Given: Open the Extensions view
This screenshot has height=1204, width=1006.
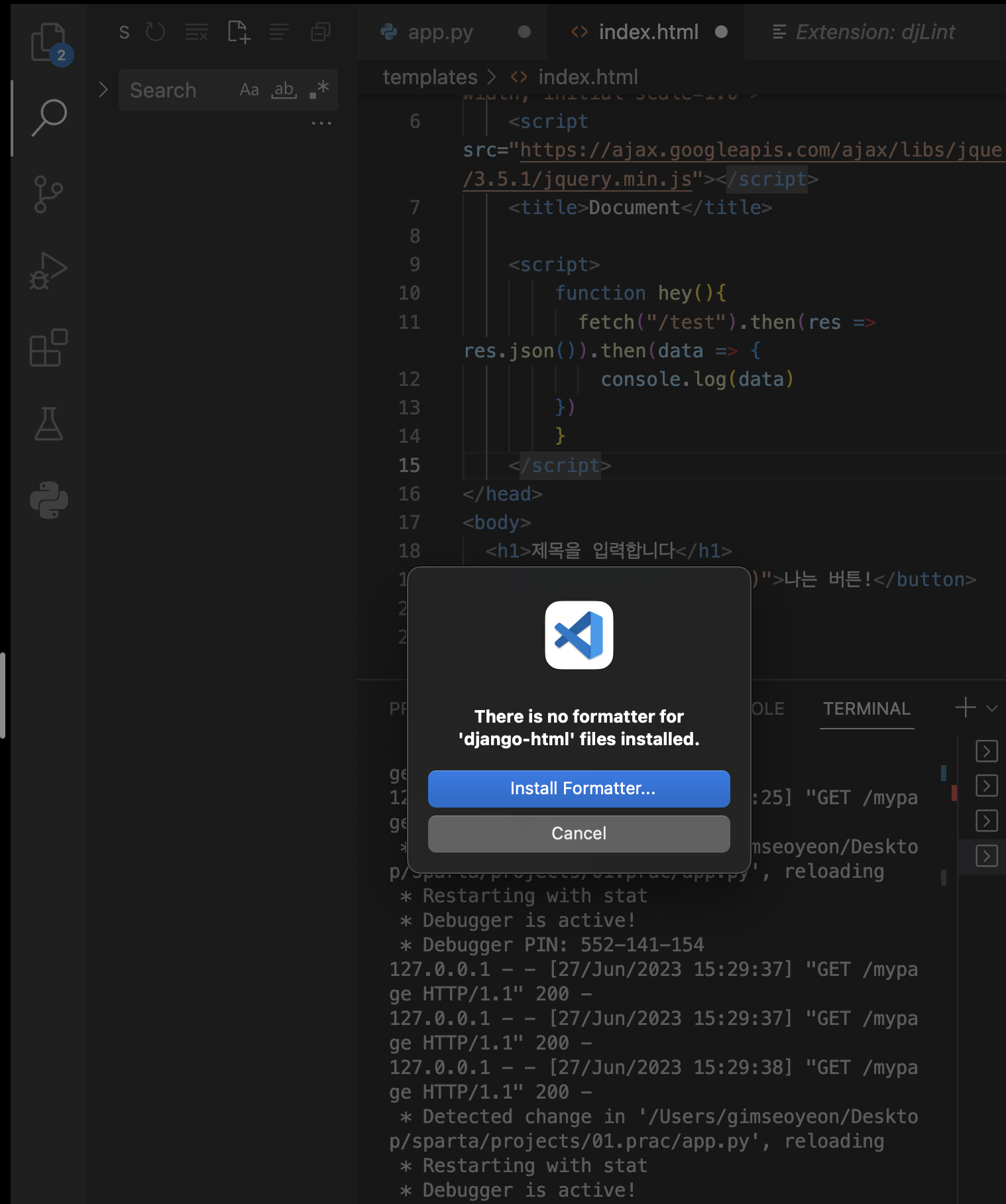Looking at the screenshot, I should (49, 347).
